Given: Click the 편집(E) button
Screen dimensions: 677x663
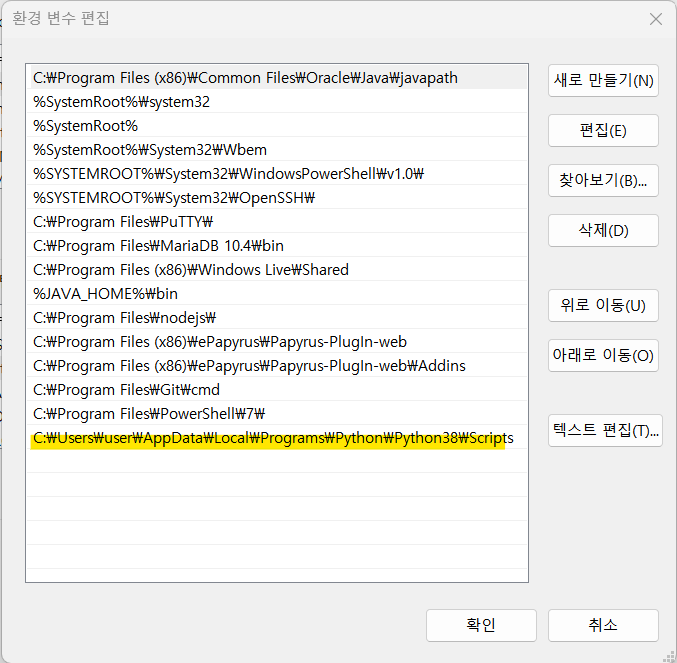Looking at the screenshot, I should [603, 130].
